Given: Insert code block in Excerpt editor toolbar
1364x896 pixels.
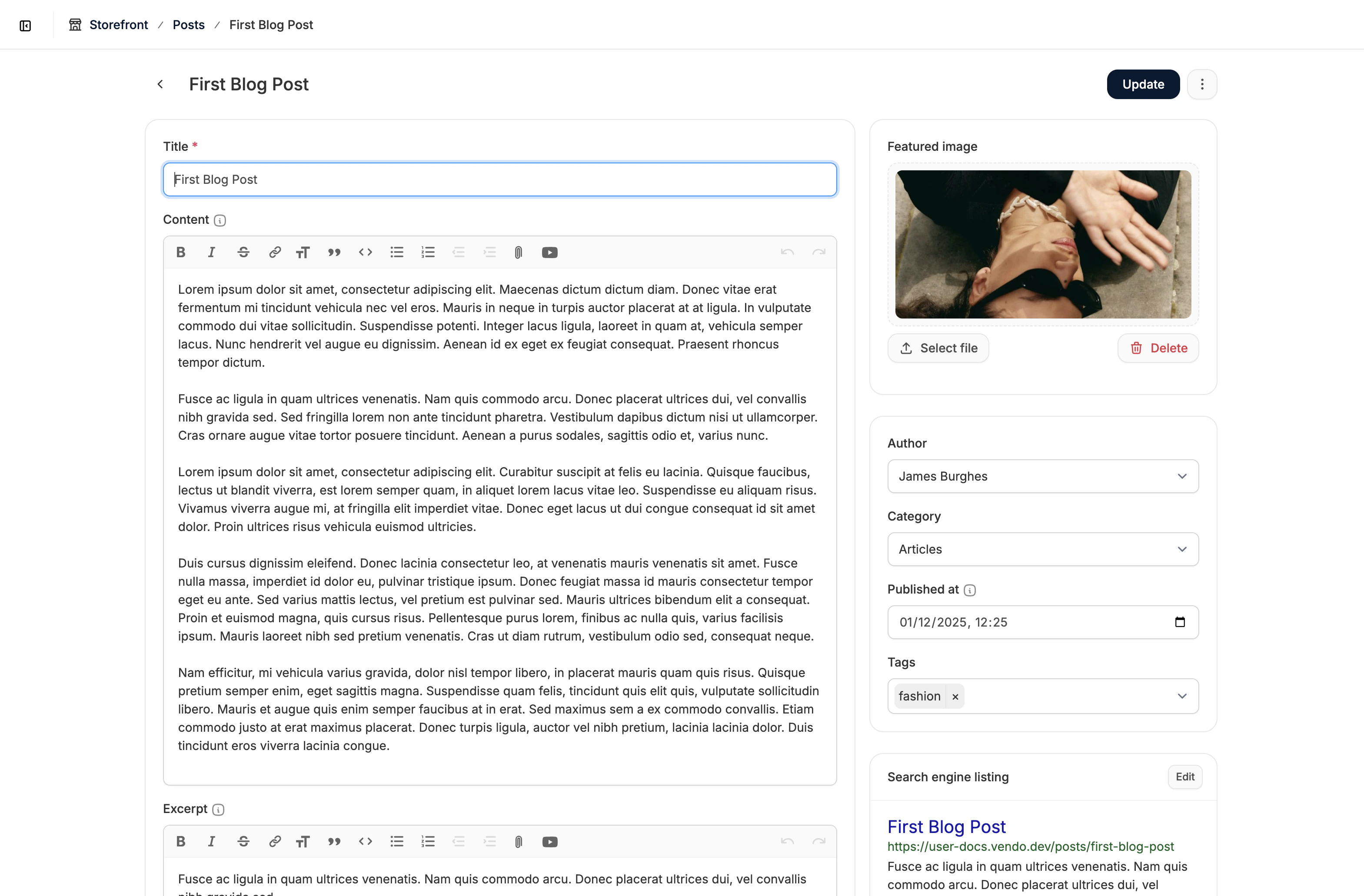Looking at the screenshot, I should (x=365, y=841).
